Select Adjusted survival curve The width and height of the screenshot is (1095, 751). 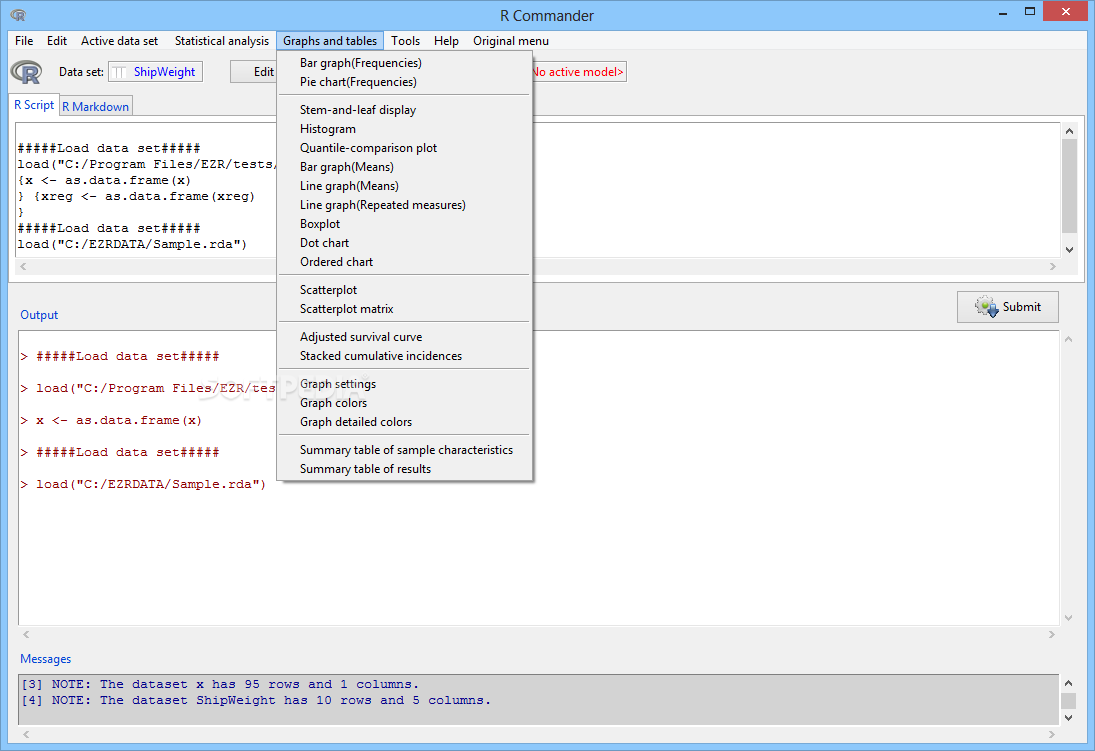coord(405,337)
